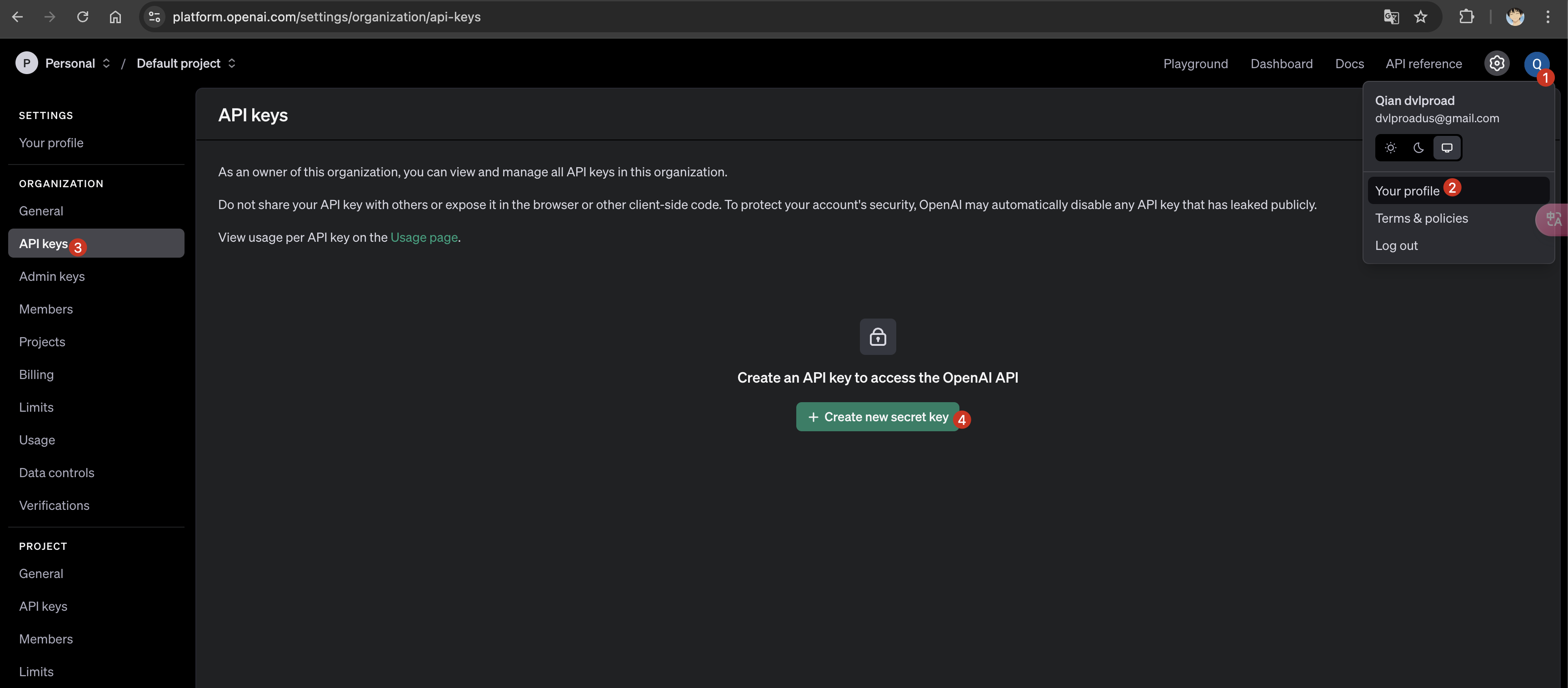Open Your profile in the account menu
The height and width of the screenshot is (688, 1568).
(x=1458, y=190)
